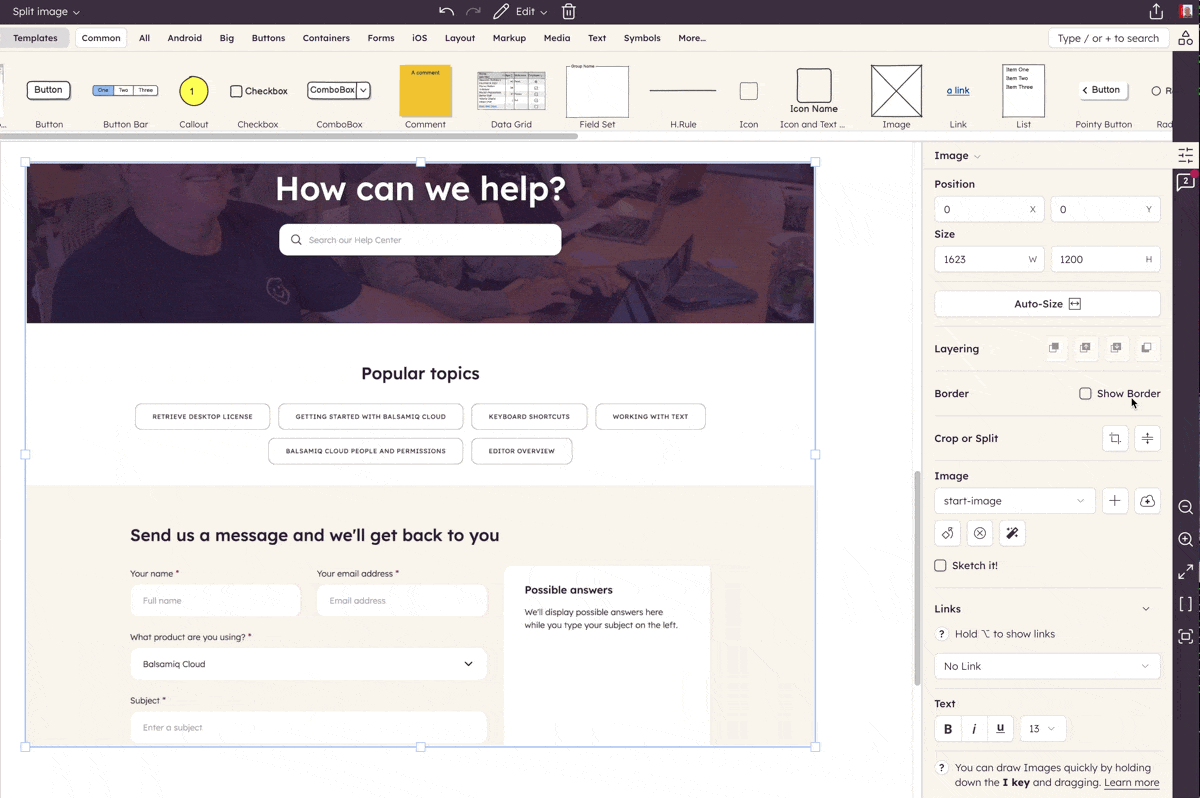Click the trash delete icon

coord(569,12)
